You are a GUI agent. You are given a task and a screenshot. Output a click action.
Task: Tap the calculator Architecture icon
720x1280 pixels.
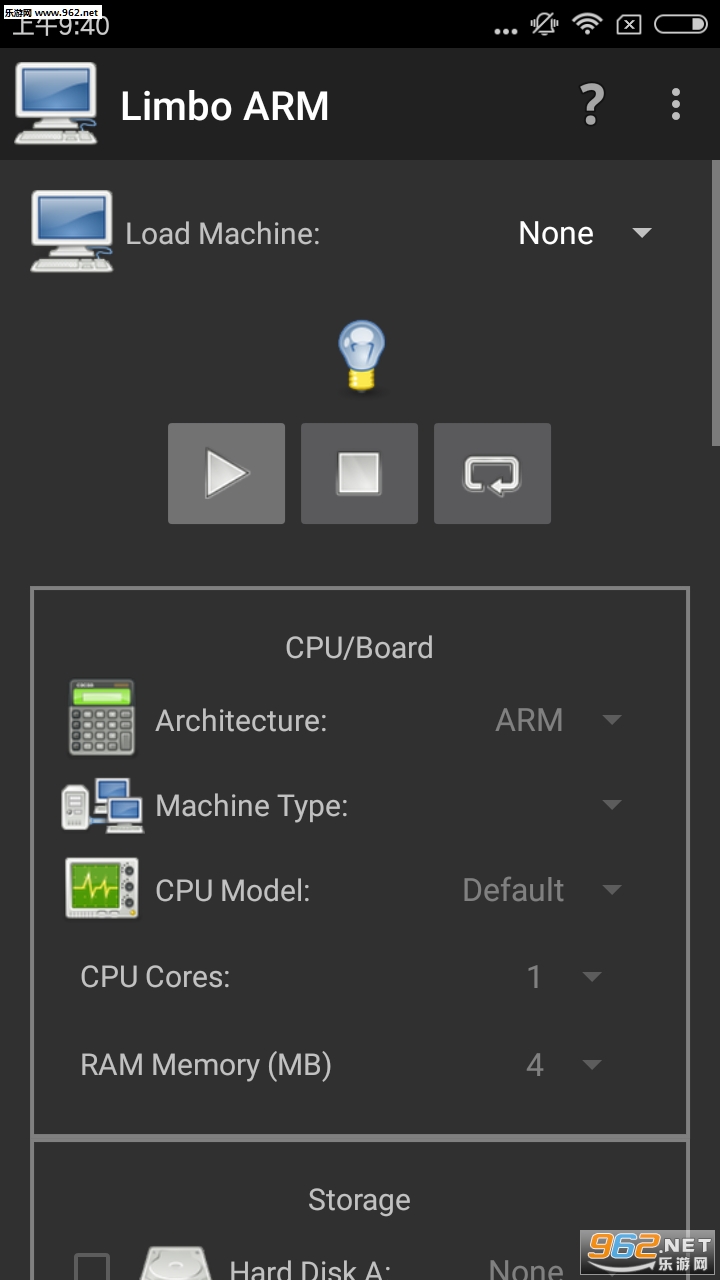pos(101,718)
